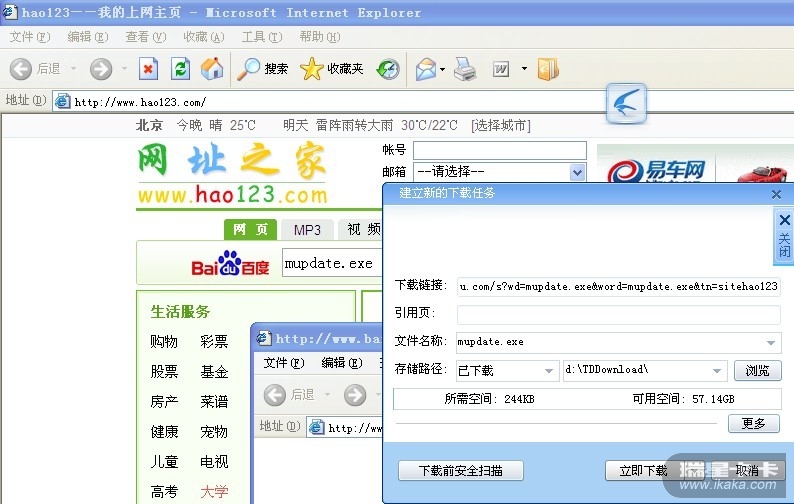Open dropdown arrow beside Mail icon
This screenshot has height=504, width=794.
click(443, 69)
